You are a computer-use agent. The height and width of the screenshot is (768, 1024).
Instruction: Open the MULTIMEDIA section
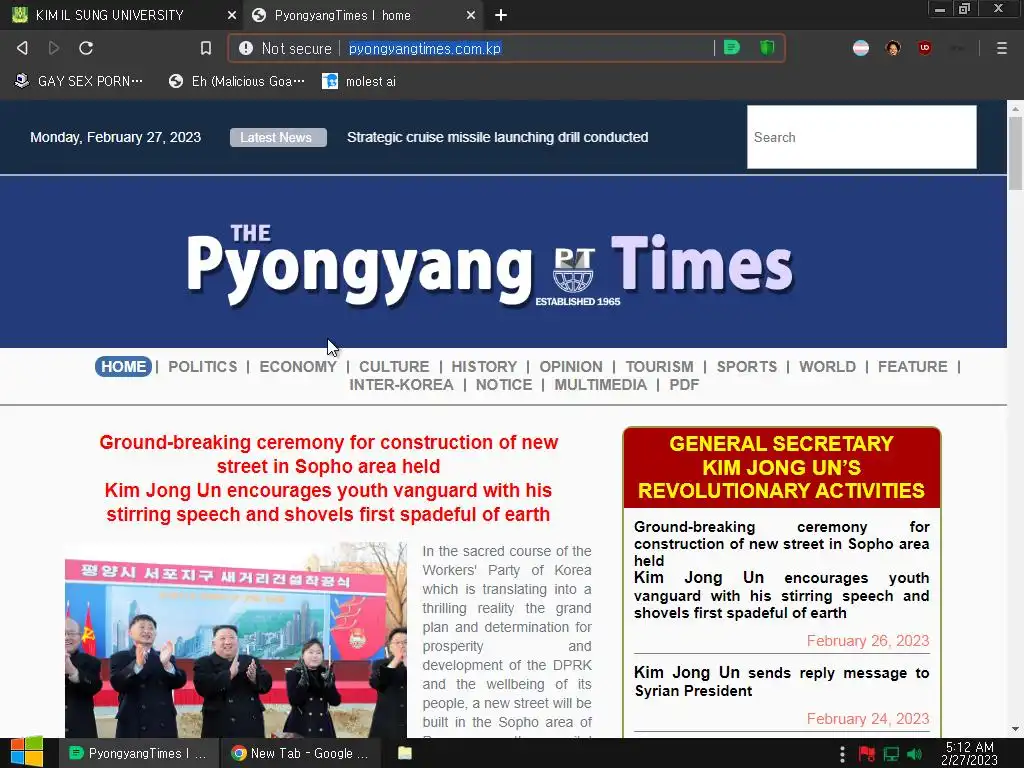(601, 385)
